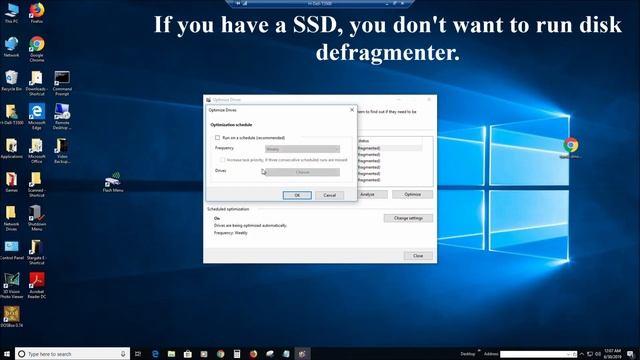The image size is (640, 360).
Task: Open the 3D Vision Photo Viewer shortcut
Action: (x=11, y=286)
